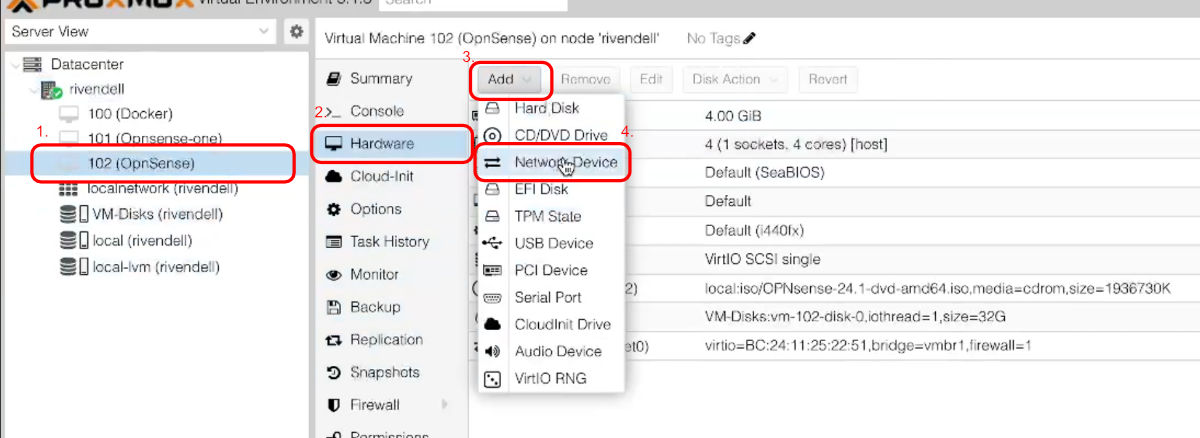Image resolution: width=1200 pixels, height=438 pixels.
Task: Click the Replication arrows icon
Action: click(333, 340)
